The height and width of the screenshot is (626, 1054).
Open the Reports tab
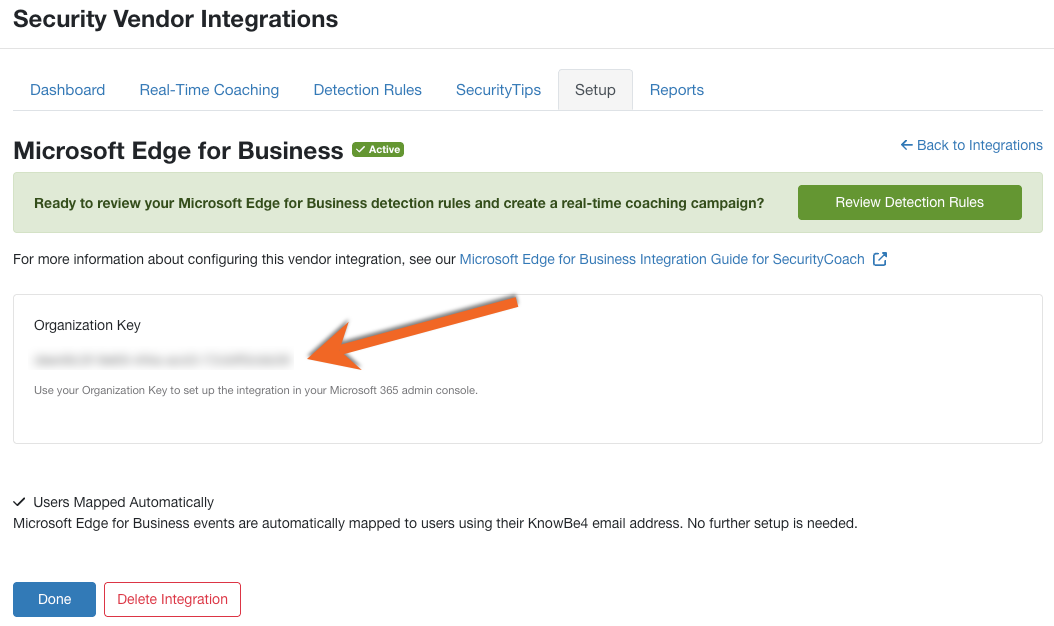677,90
